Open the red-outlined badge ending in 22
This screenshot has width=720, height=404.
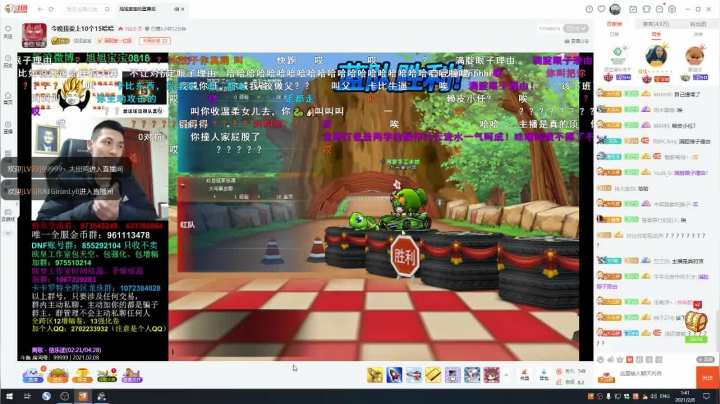click(155, 41)
